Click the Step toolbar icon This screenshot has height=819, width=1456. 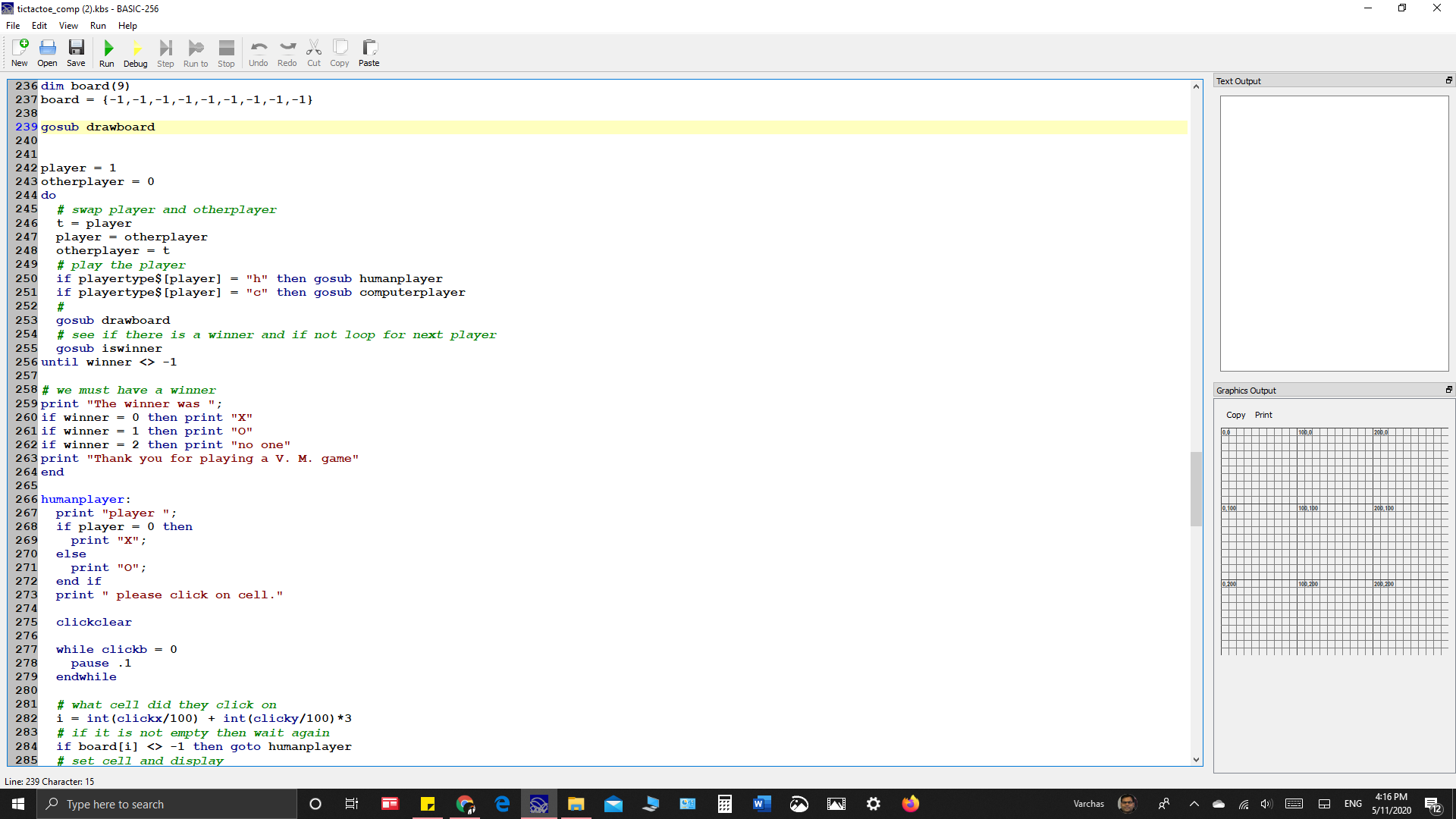point(165,53)
